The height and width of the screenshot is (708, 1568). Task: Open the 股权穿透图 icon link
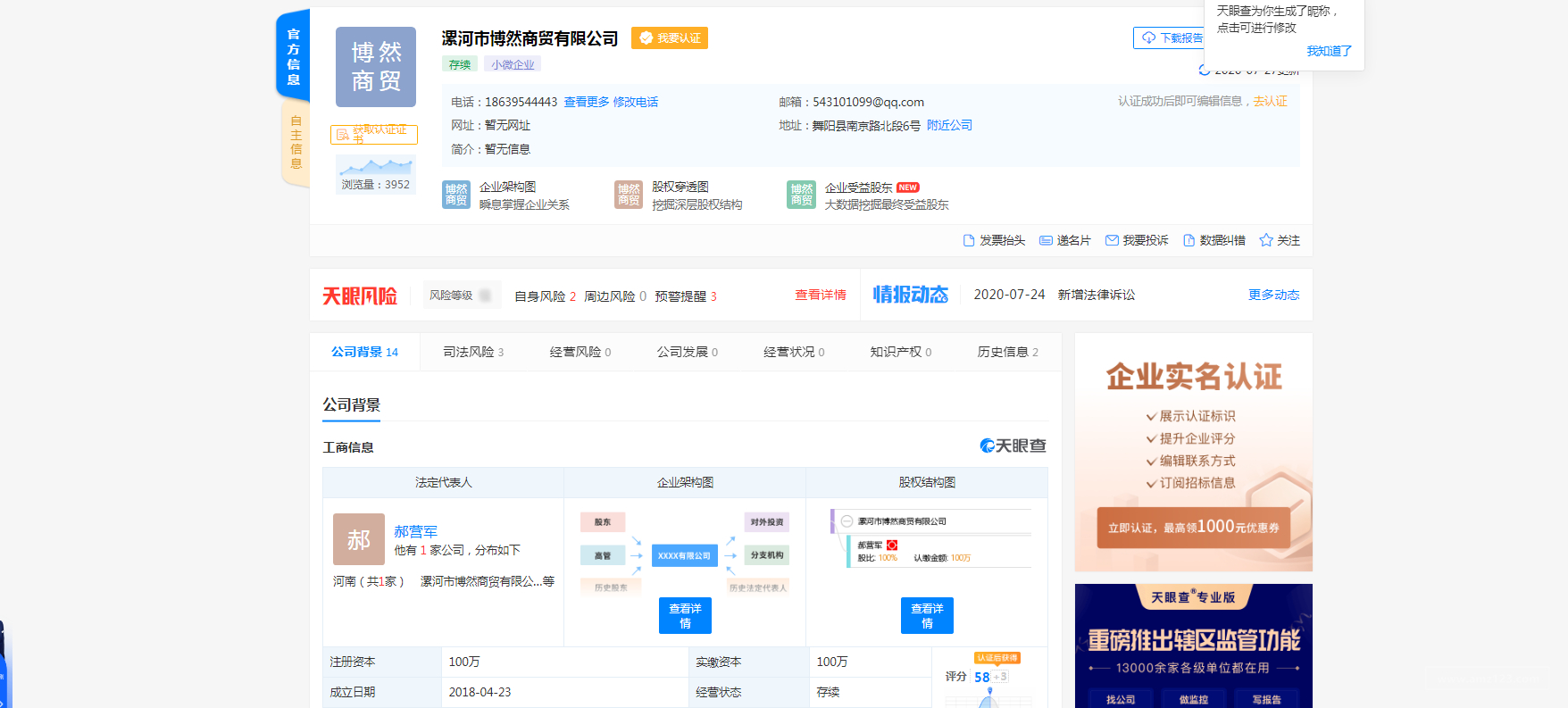coord(629,195)
